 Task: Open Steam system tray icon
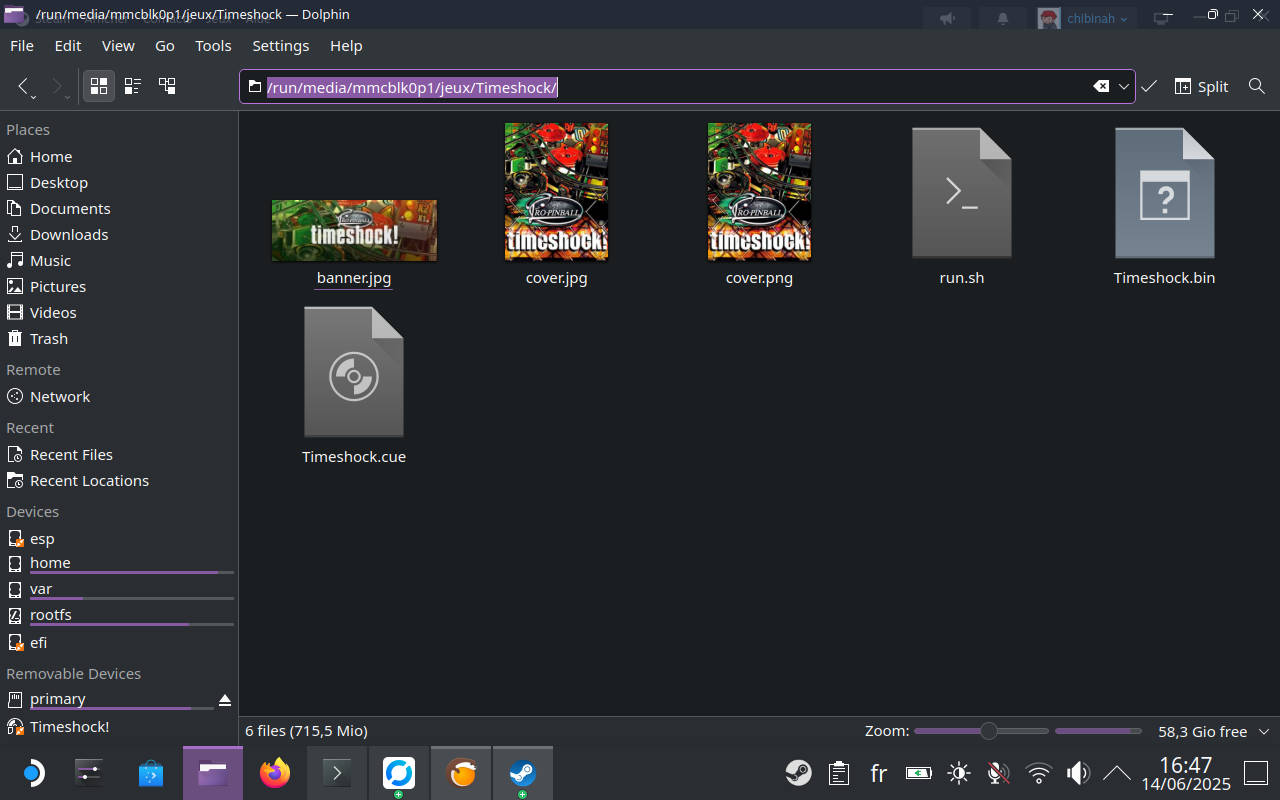coord(798,773)
